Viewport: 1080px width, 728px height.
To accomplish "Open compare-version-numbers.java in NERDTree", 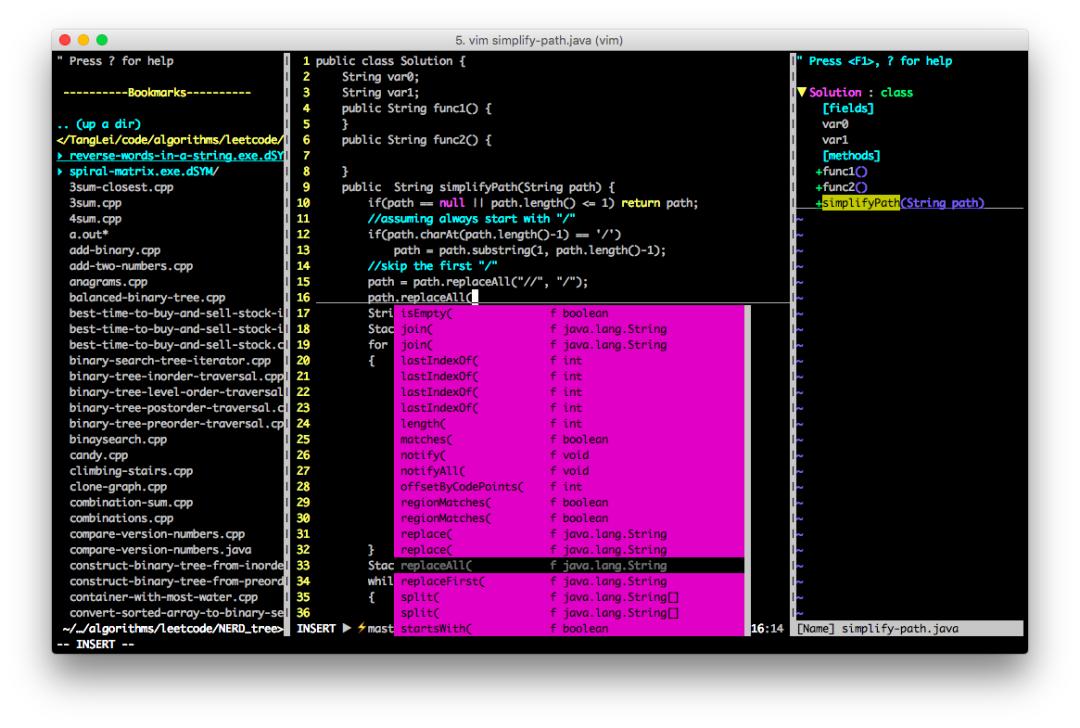I will 160,550.
